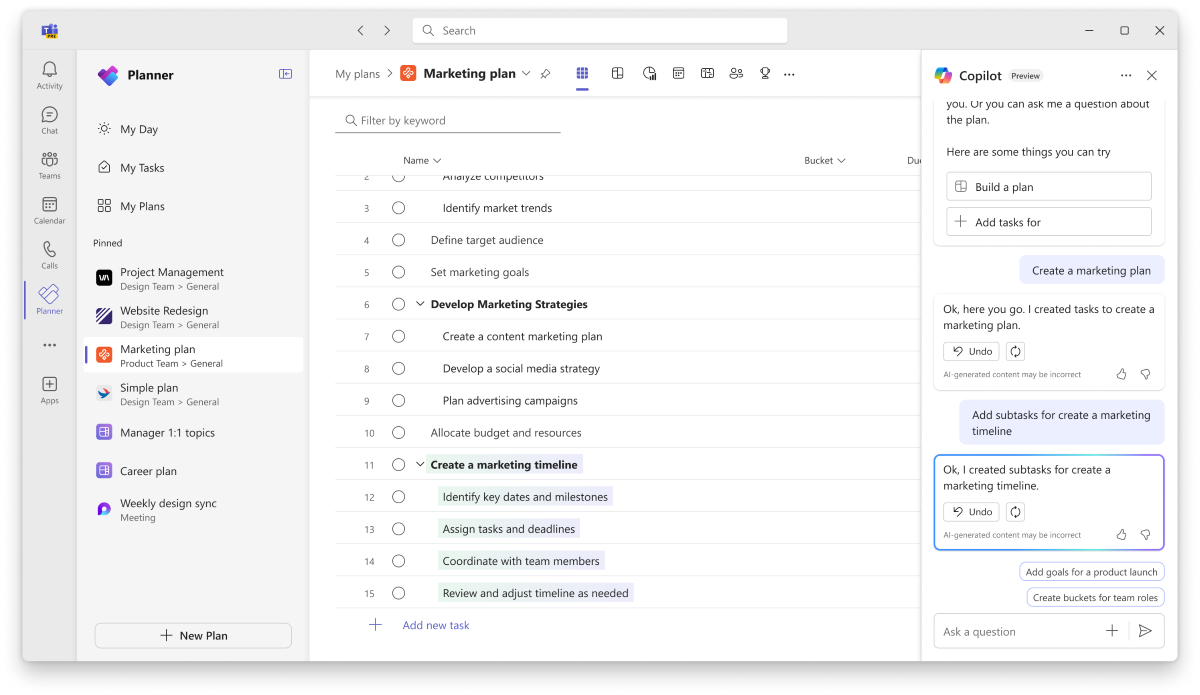Viewport: 1200px width, 695px height.
Task: Check off 'Identify market trends'
Action: [399, 208]
